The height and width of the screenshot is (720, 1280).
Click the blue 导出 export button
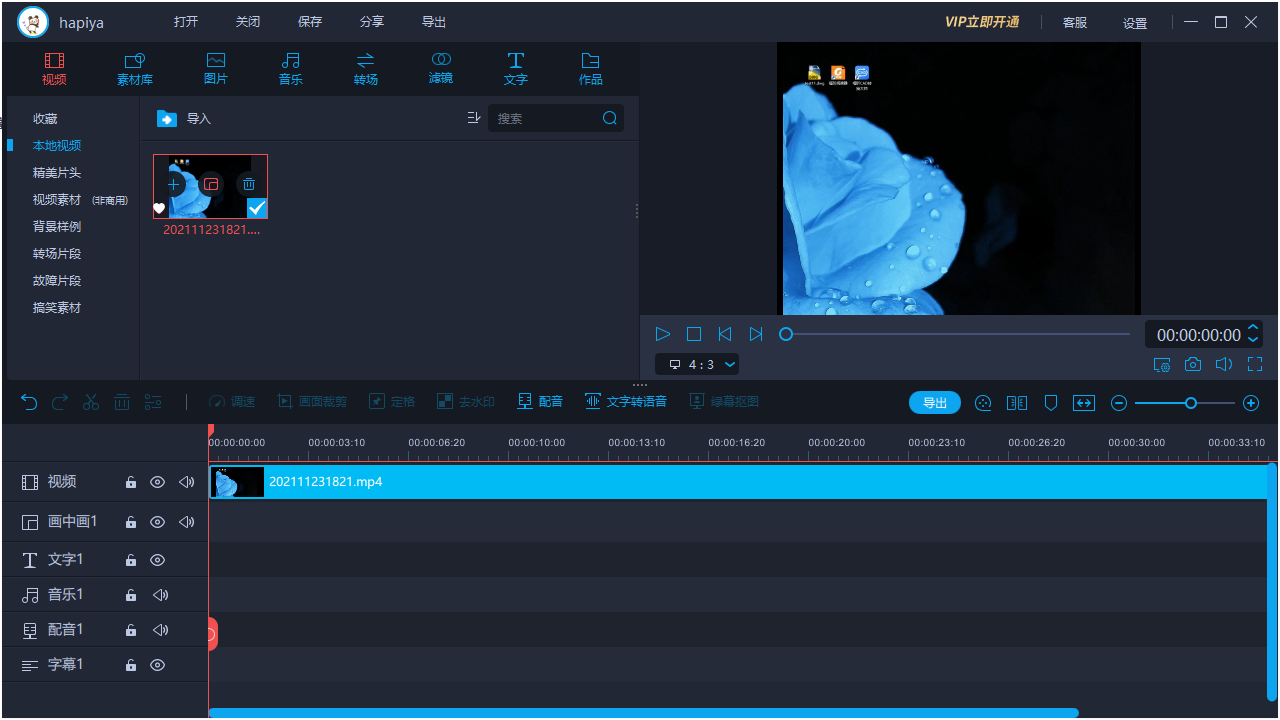pyautogui.click(x=934, y=403)
